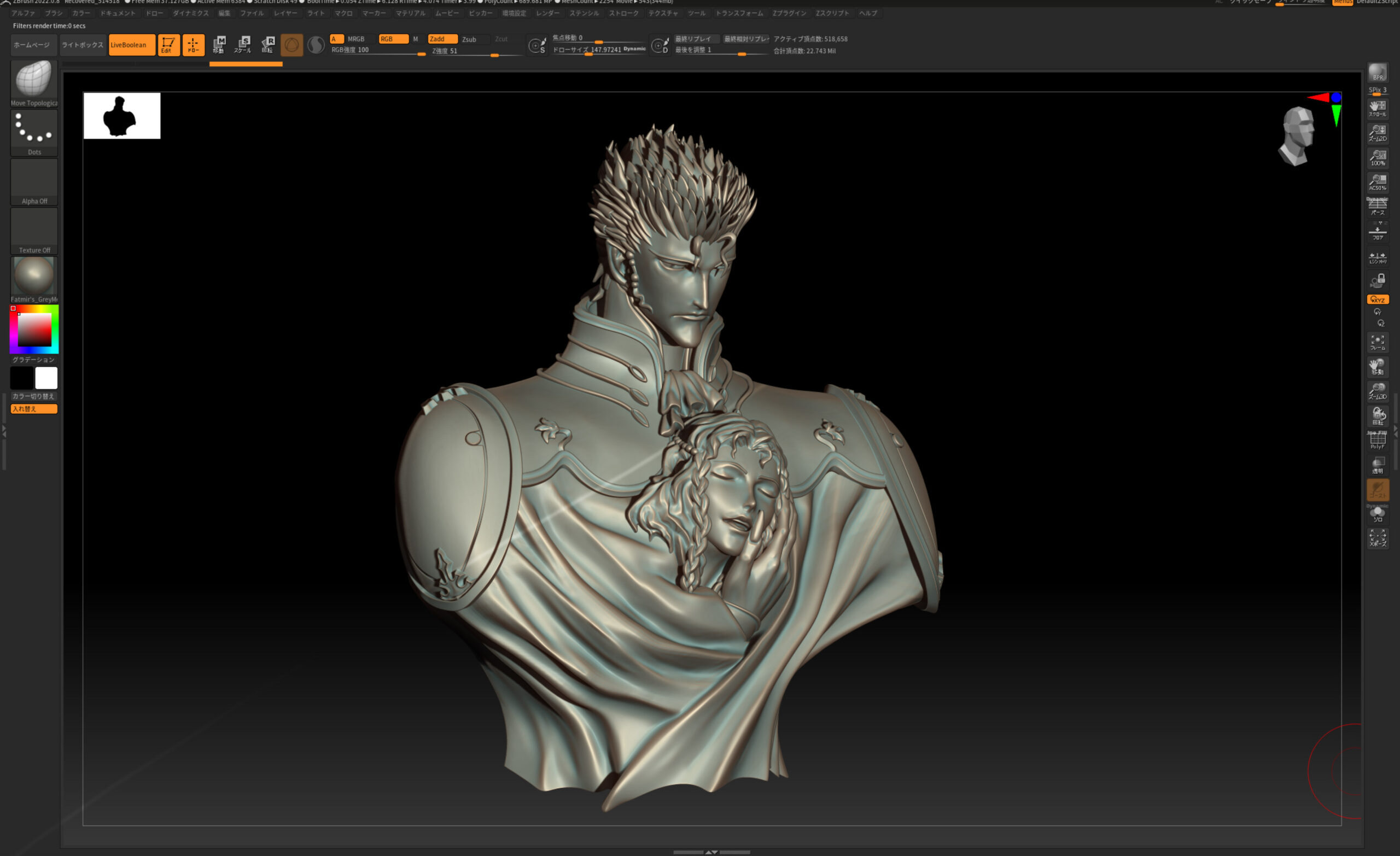Screen dimensions: 1400x856
Task: Select Z axis rotation mode
Action: [x=1381, y=323]
